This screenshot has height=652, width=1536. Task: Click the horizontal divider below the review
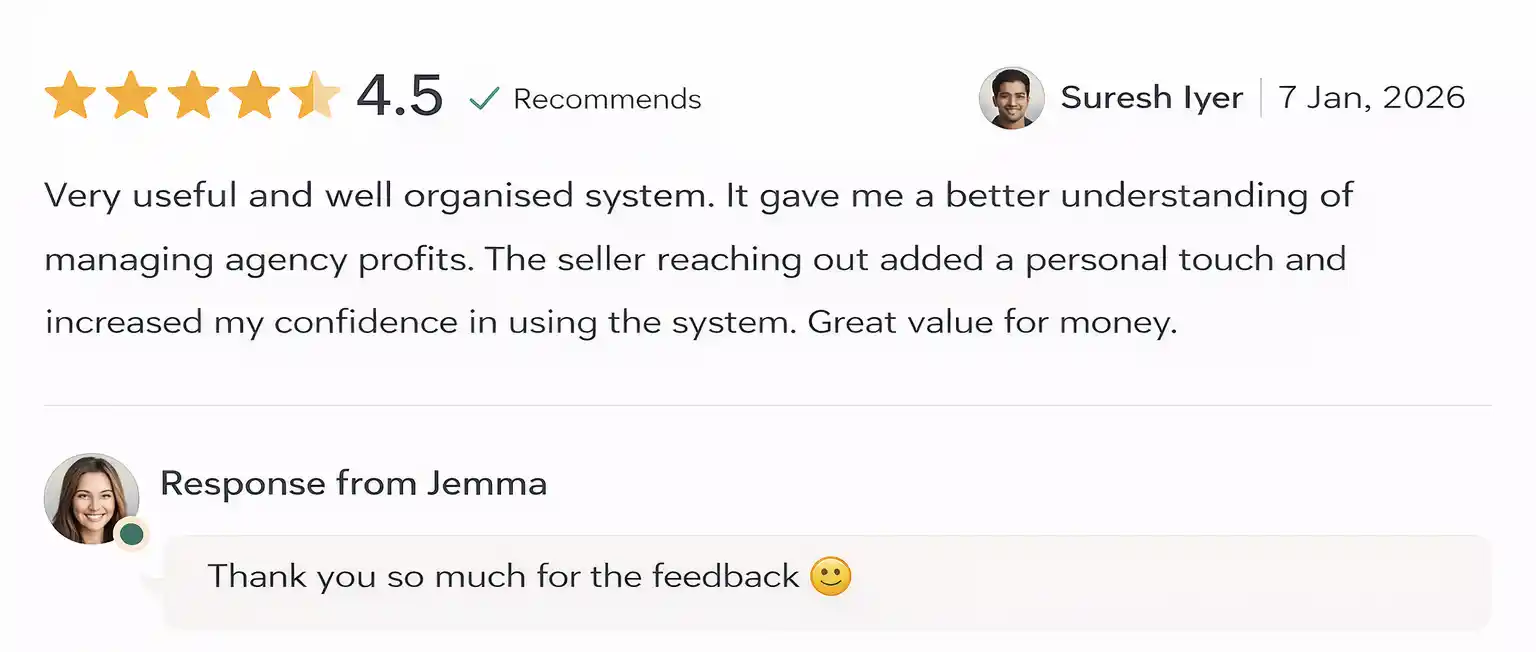click(x=768, y=406)
